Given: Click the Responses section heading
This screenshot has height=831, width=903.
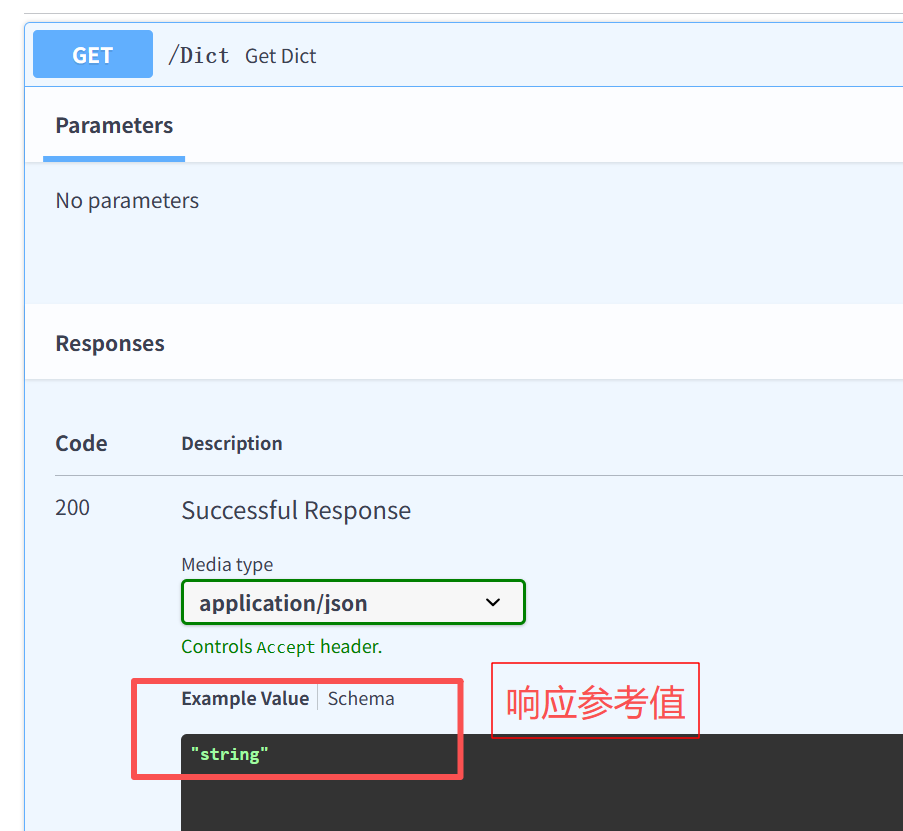Looking at the screenshot, I should (110, 343).
